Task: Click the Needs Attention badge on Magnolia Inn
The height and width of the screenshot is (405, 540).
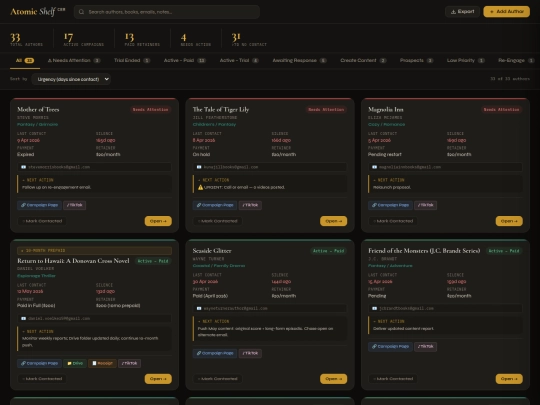Action: coord(501,110)
